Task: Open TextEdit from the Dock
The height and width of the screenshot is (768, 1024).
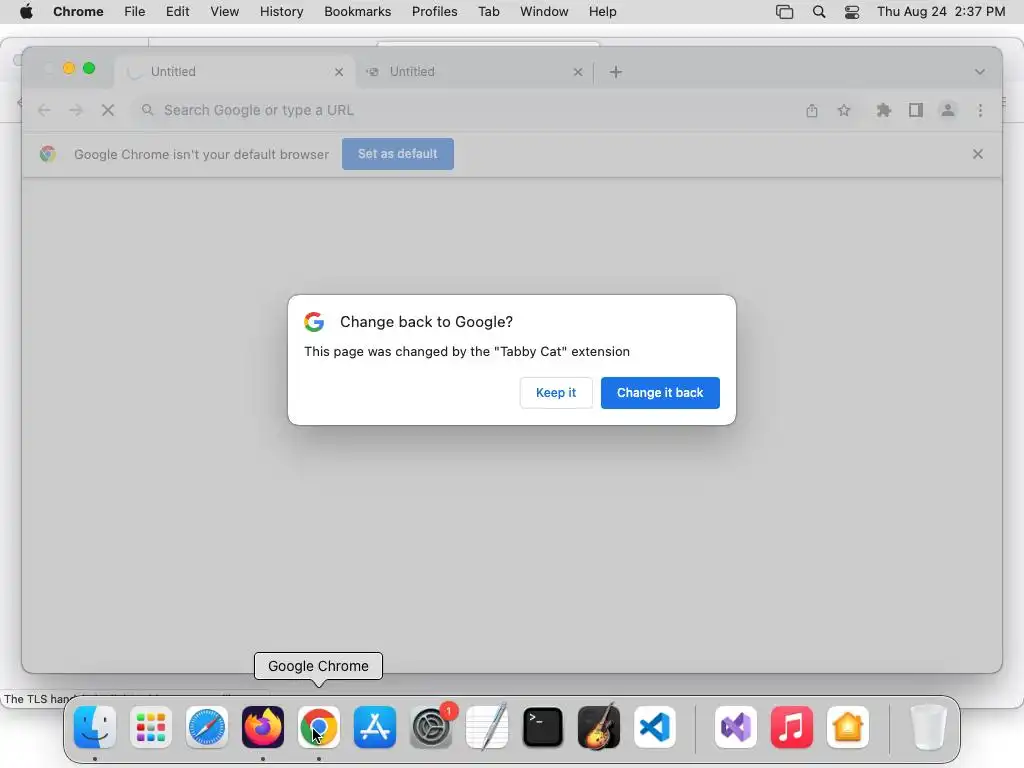Action: [487, 727]
